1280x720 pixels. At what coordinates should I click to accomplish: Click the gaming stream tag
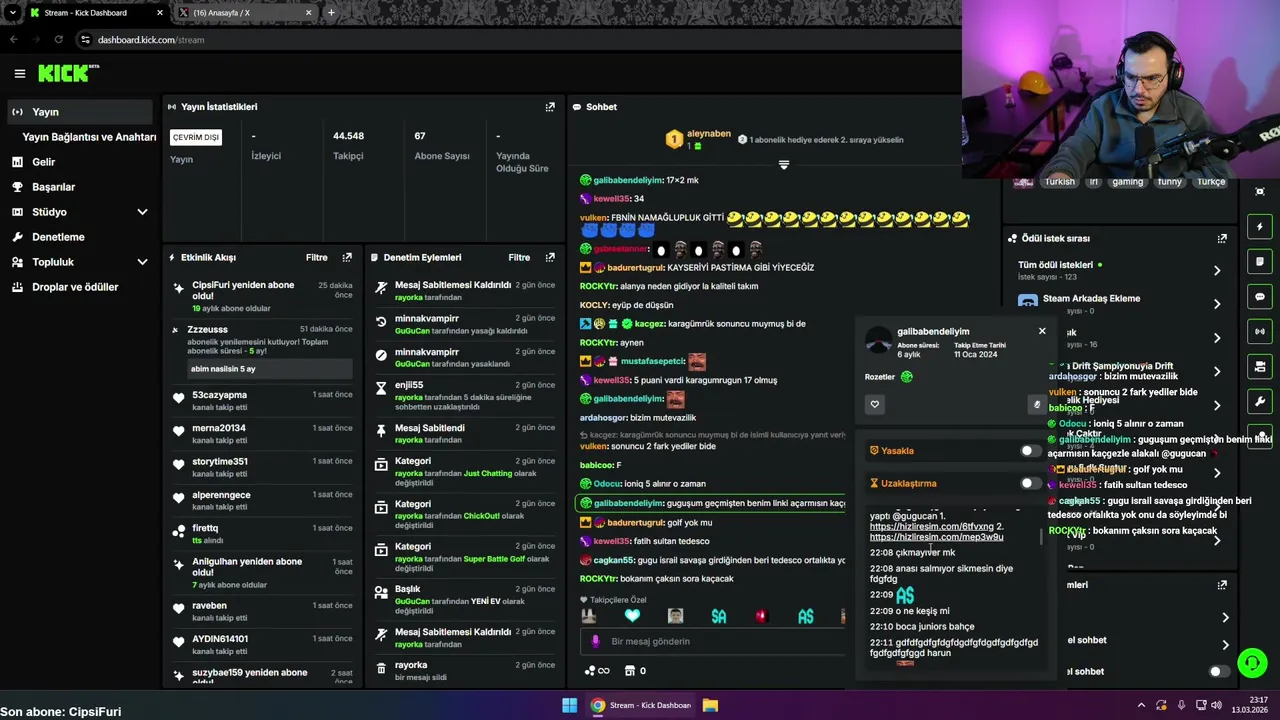click(x=1127, y=182)
